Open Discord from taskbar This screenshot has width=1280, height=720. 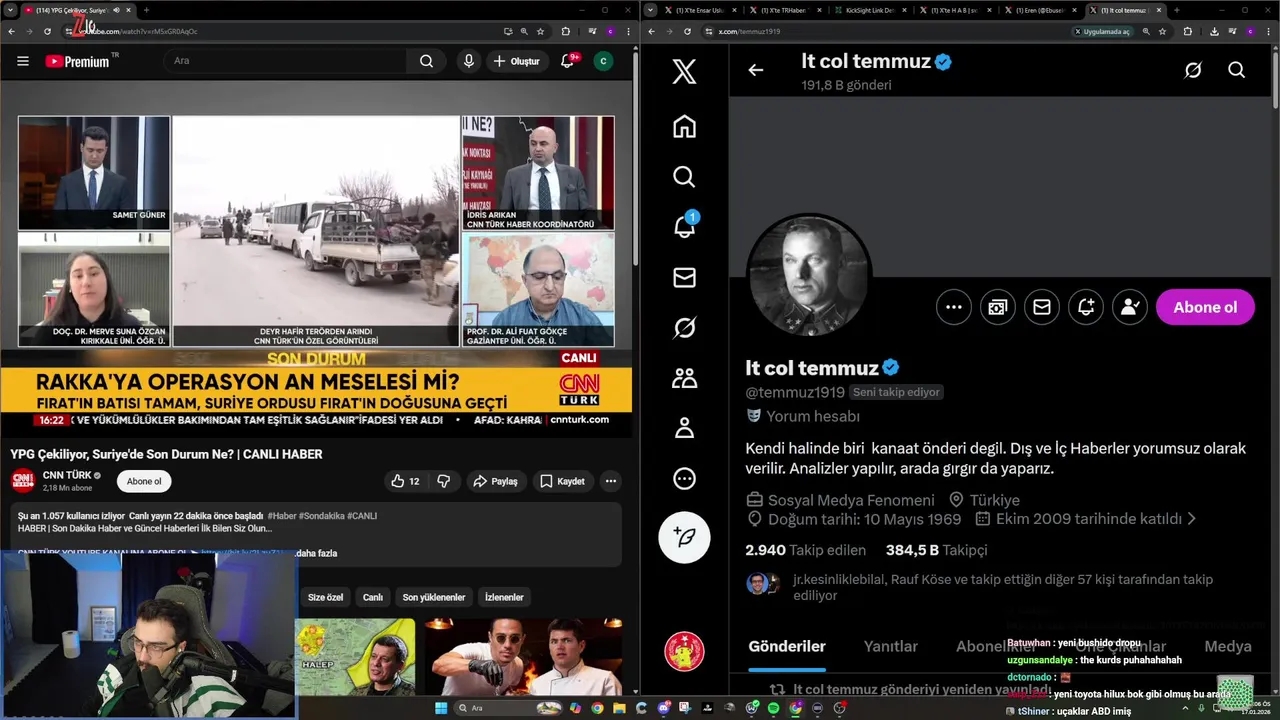click(662, 708)
